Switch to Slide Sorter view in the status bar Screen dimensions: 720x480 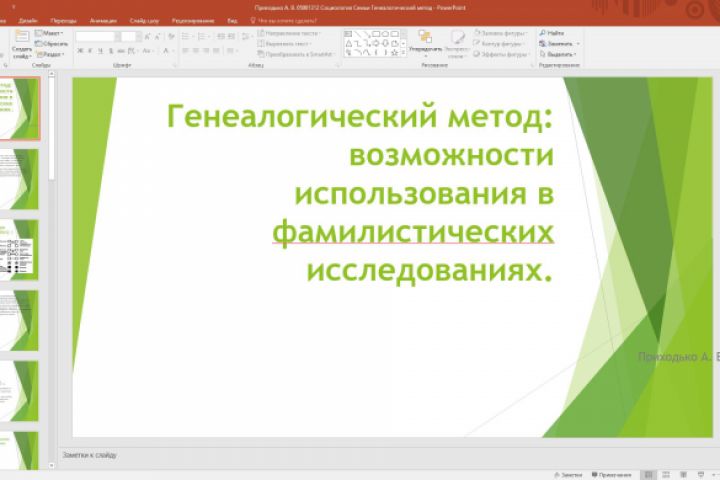(666, 475)
